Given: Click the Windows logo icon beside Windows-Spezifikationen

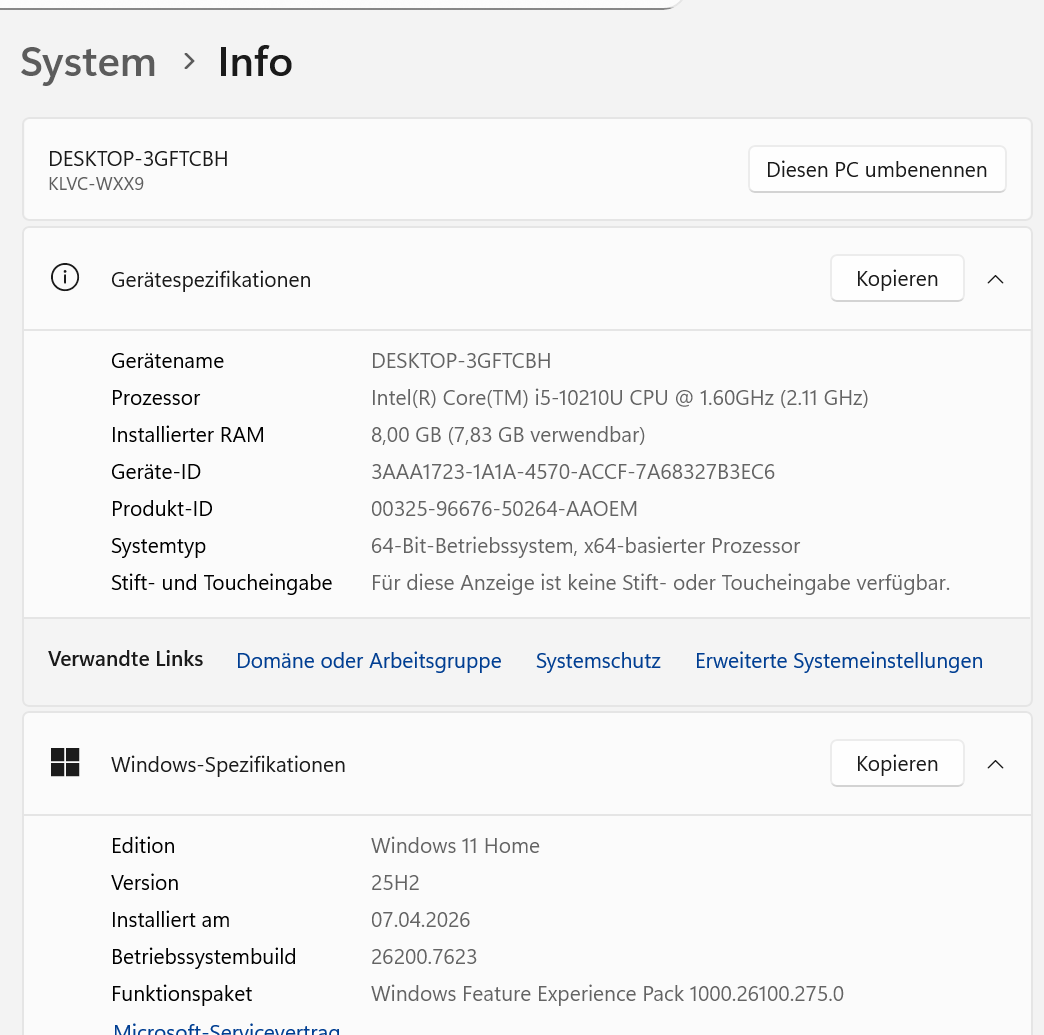Looking at the screenshot, I should (65, 763).
